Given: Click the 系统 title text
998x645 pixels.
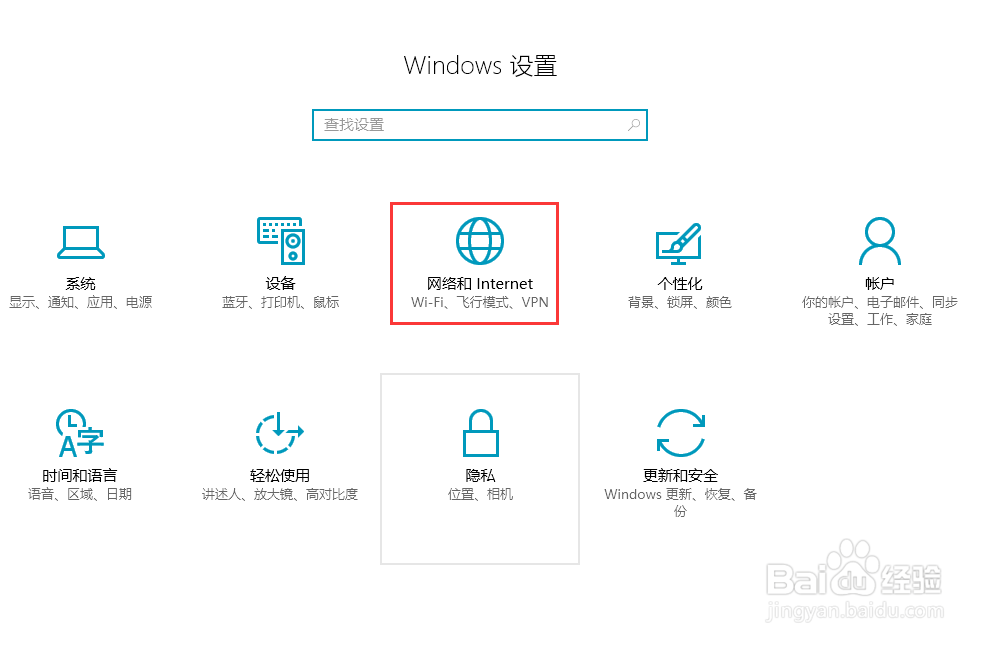Looking at the screenshot, I should tap(81, 283).
